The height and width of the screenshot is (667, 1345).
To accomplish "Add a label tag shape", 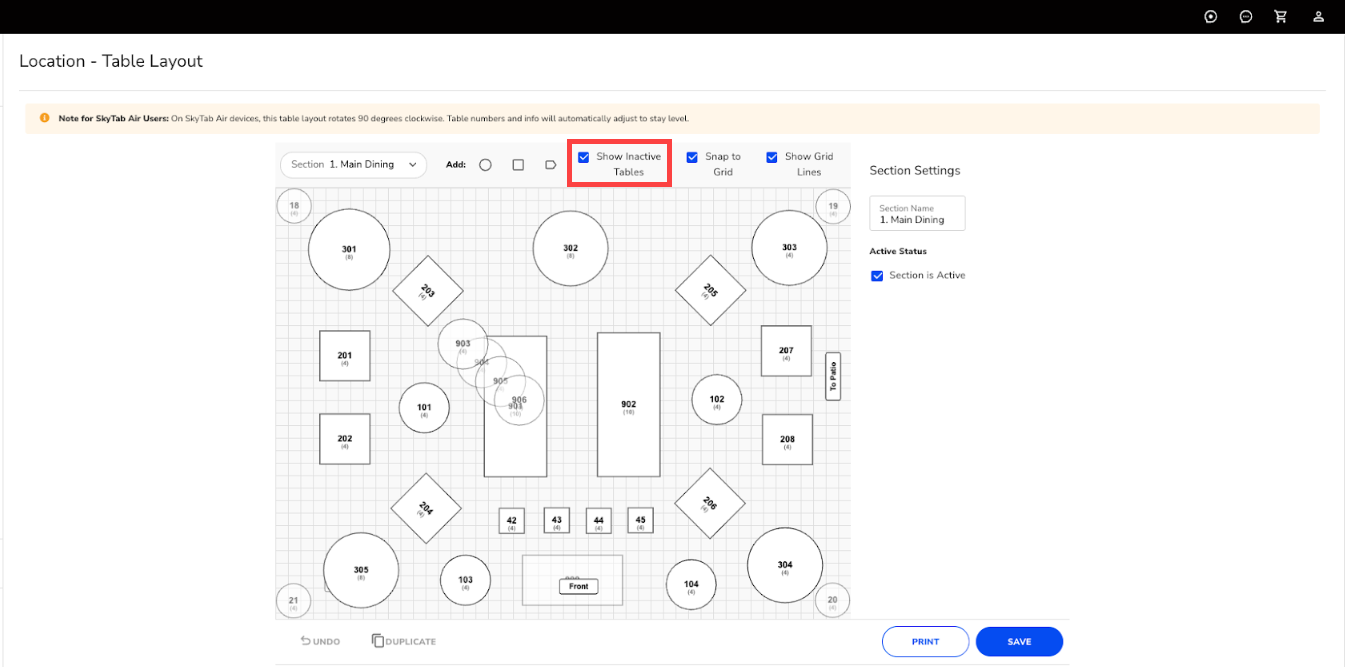I will (x=550, y=165).
